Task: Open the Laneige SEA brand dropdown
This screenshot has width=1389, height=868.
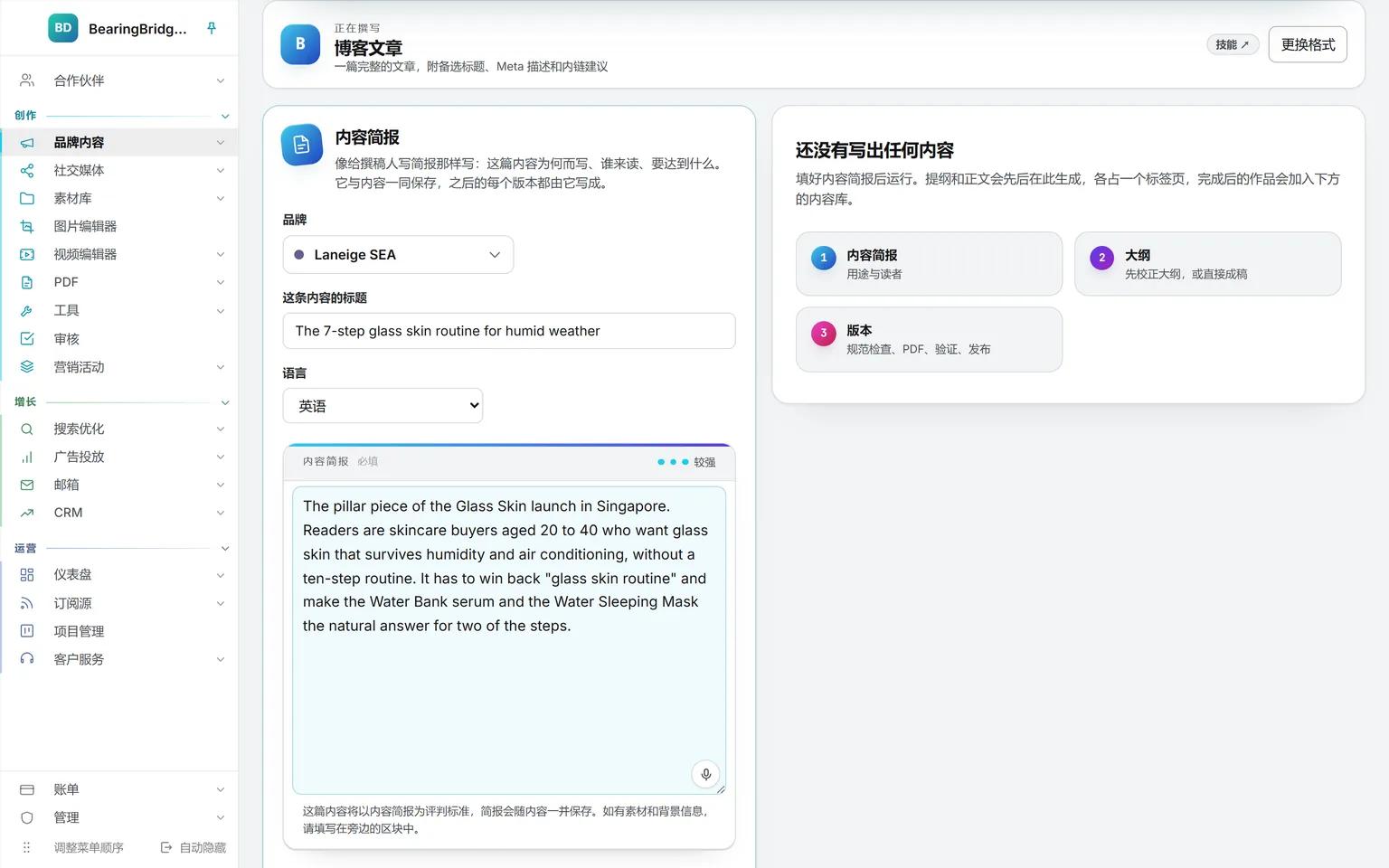Action: pos(398,255)
